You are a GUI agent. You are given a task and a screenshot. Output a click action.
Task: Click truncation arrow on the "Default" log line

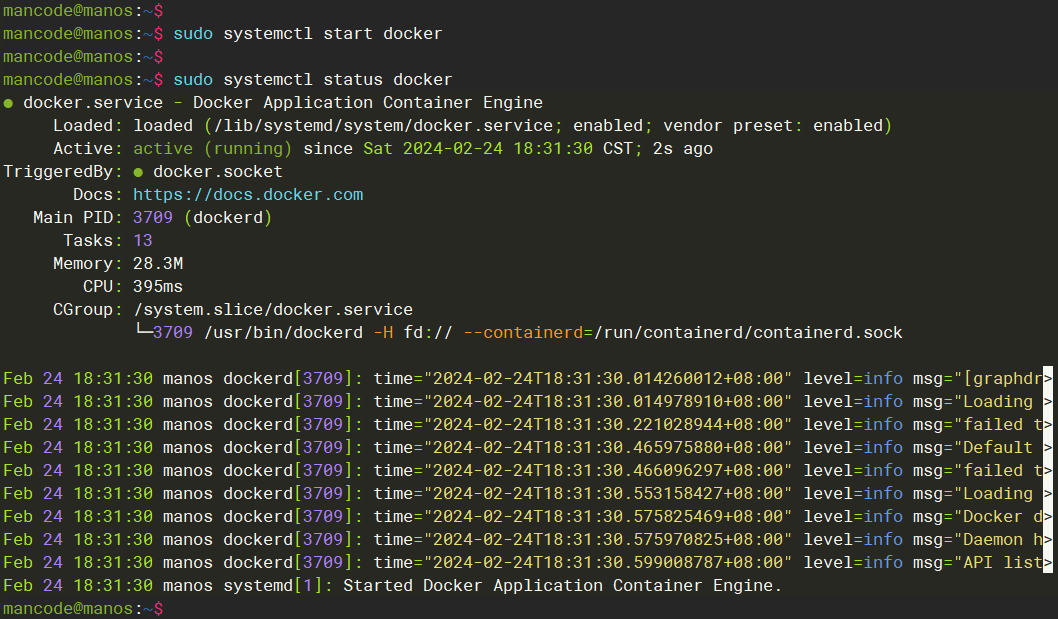[1048, 447]
